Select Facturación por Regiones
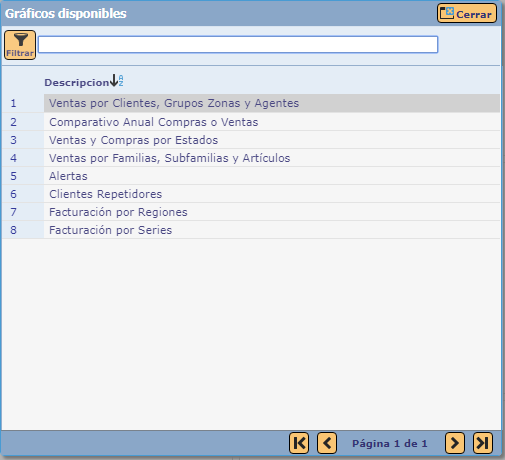 [272, 212]
